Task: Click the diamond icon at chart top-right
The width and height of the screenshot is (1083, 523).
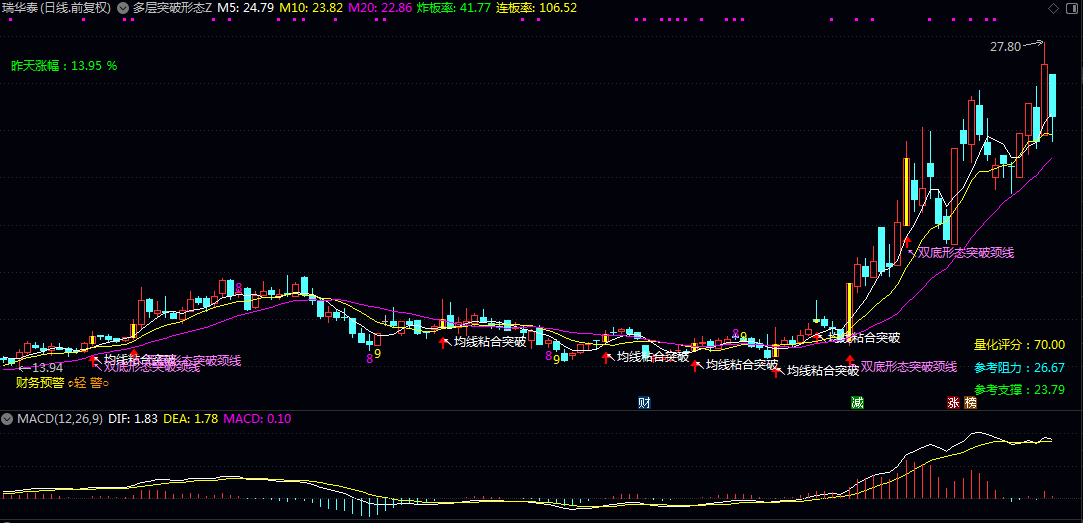Action: click(x=1053, y=8)
